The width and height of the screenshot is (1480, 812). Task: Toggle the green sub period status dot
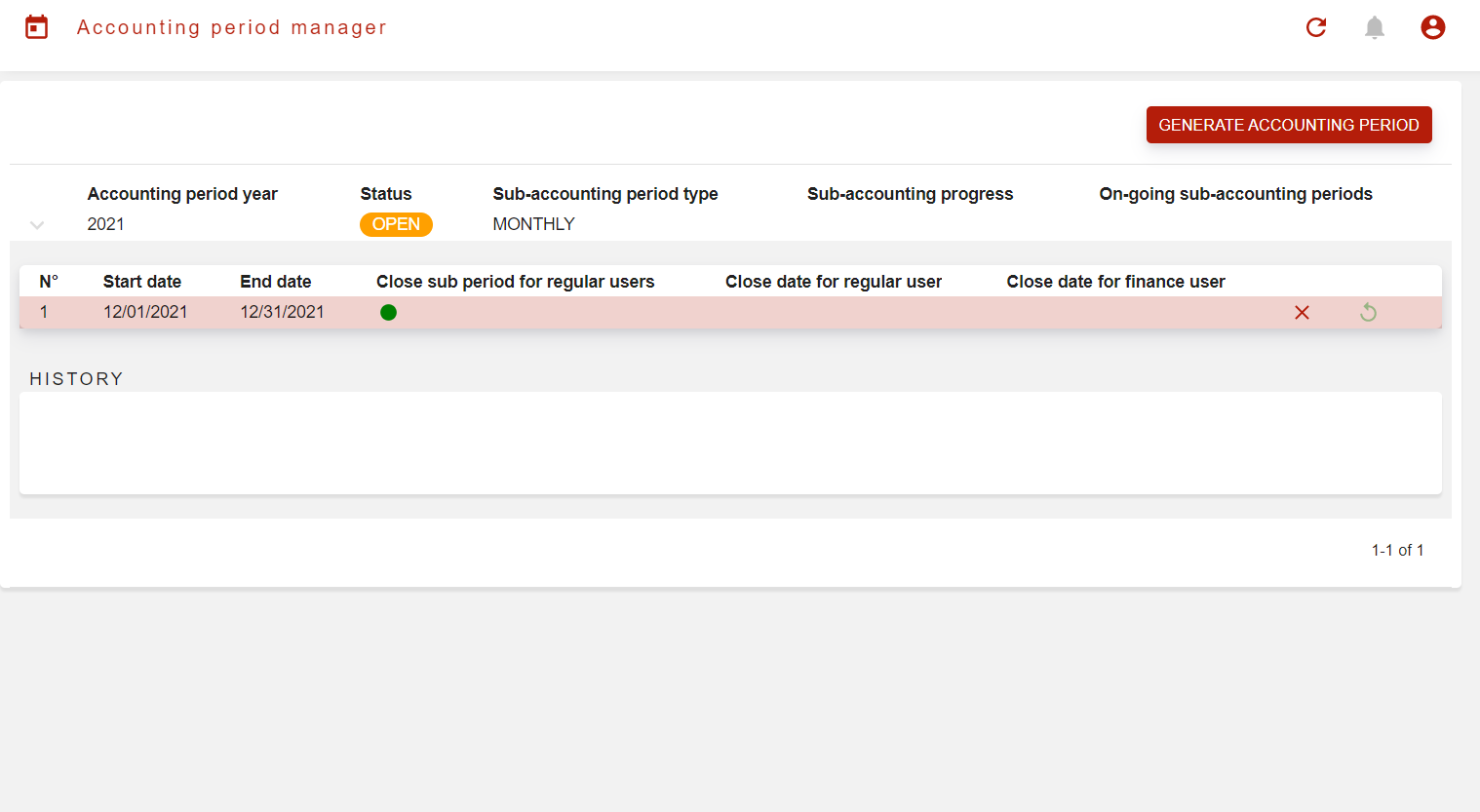point(388,313)
